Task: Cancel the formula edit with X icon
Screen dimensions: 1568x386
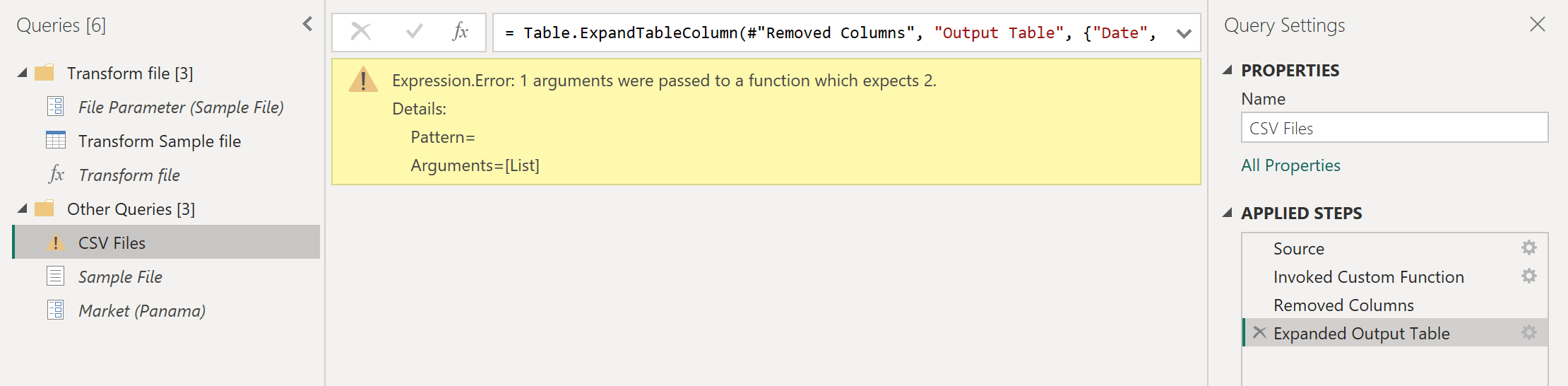Action: (x=361, y=32)
